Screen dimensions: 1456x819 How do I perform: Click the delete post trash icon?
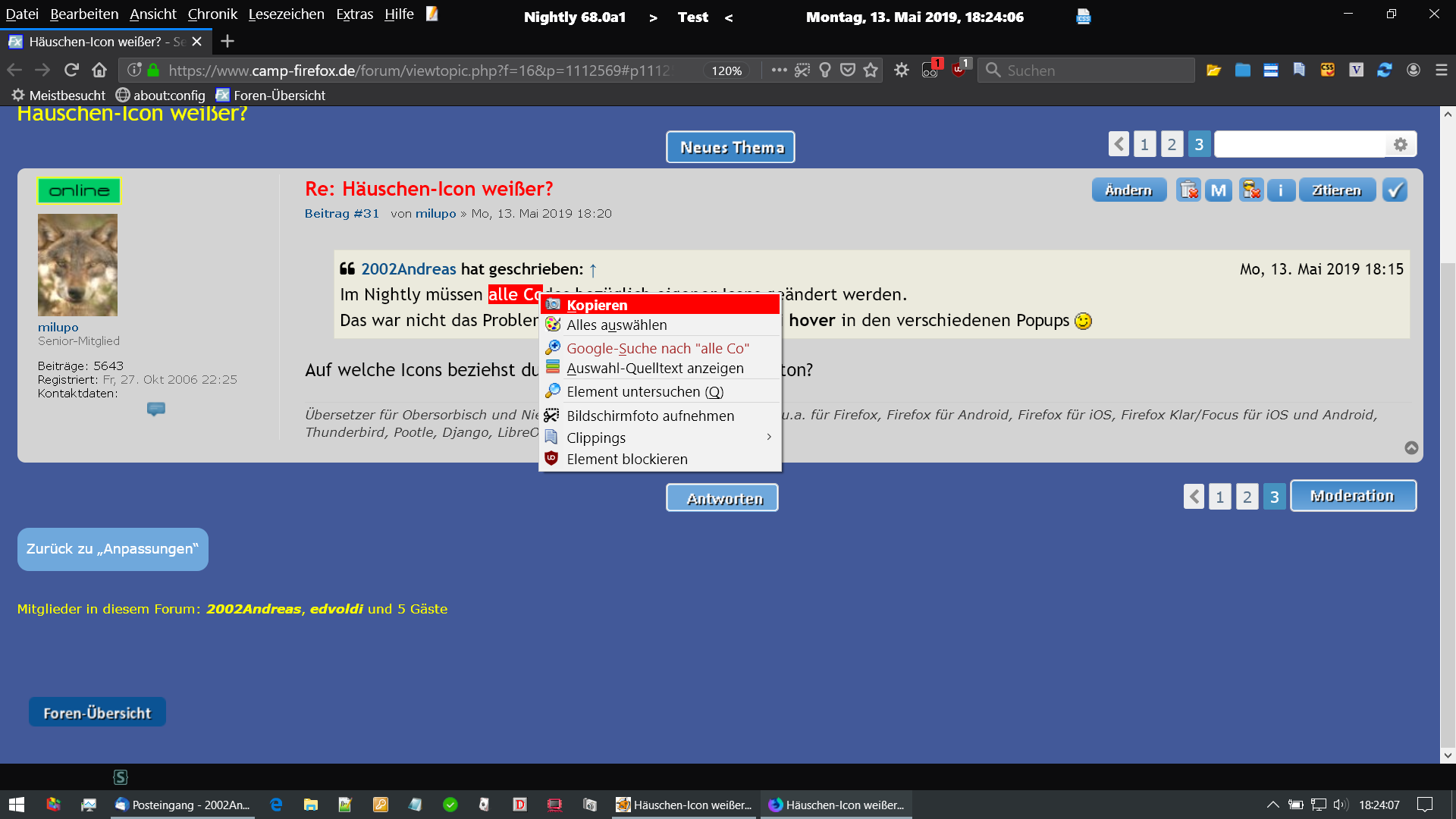point(1188,190)
